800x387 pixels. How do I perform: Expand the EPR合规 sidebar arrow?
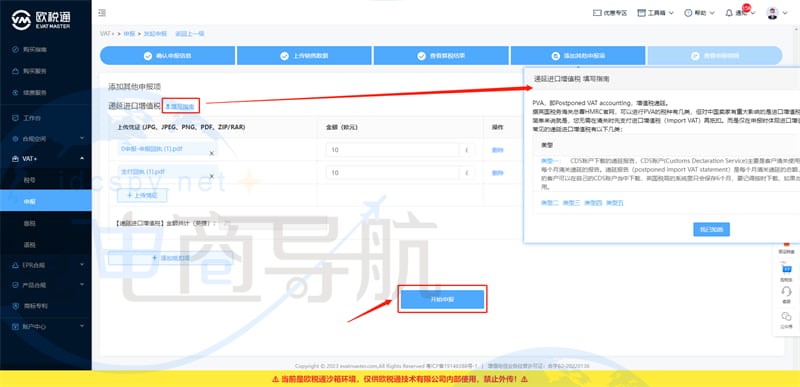pos(82,265)
